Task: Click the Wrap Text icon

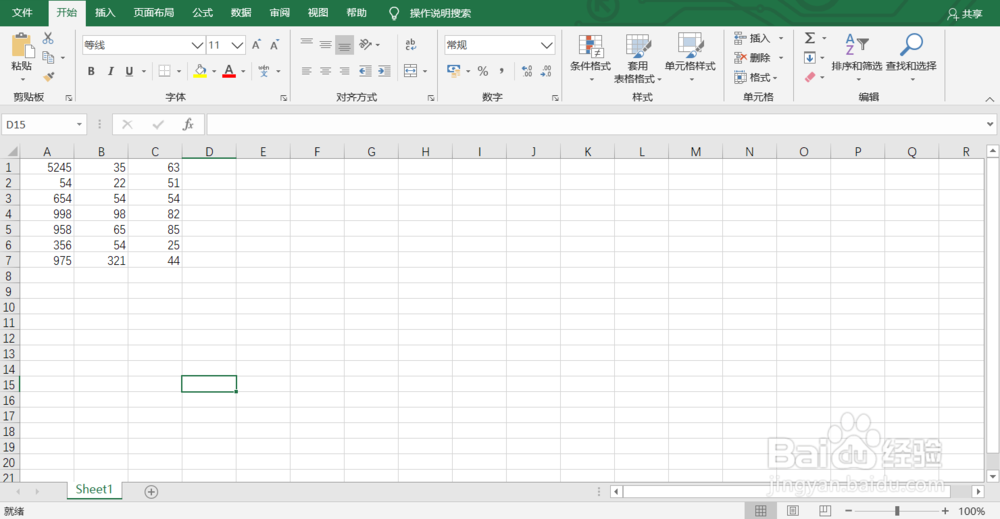Action: click(x=411, y=45)
